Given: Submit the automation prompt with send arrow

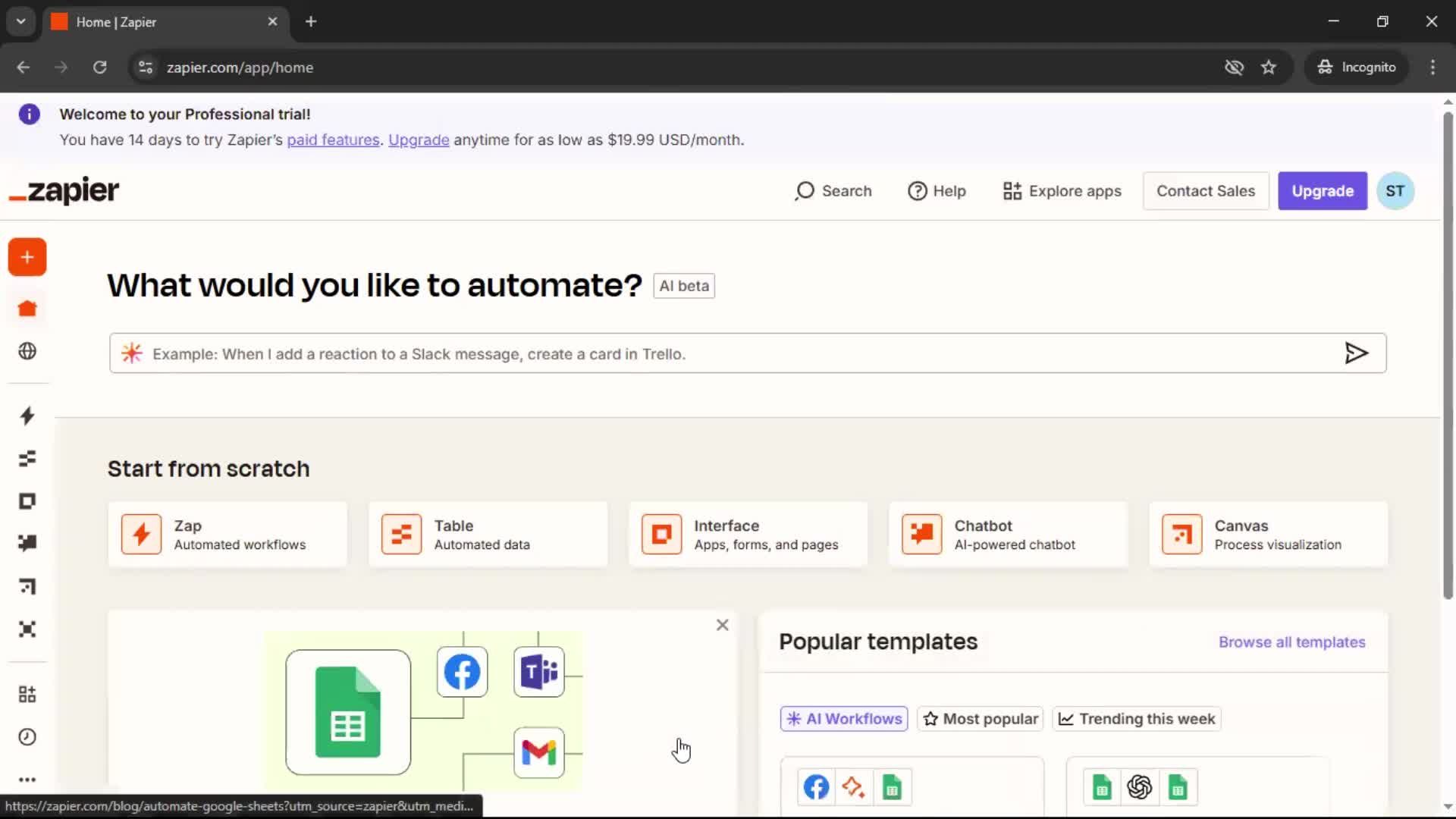Looking at the screenshot, I should 1356,353.
